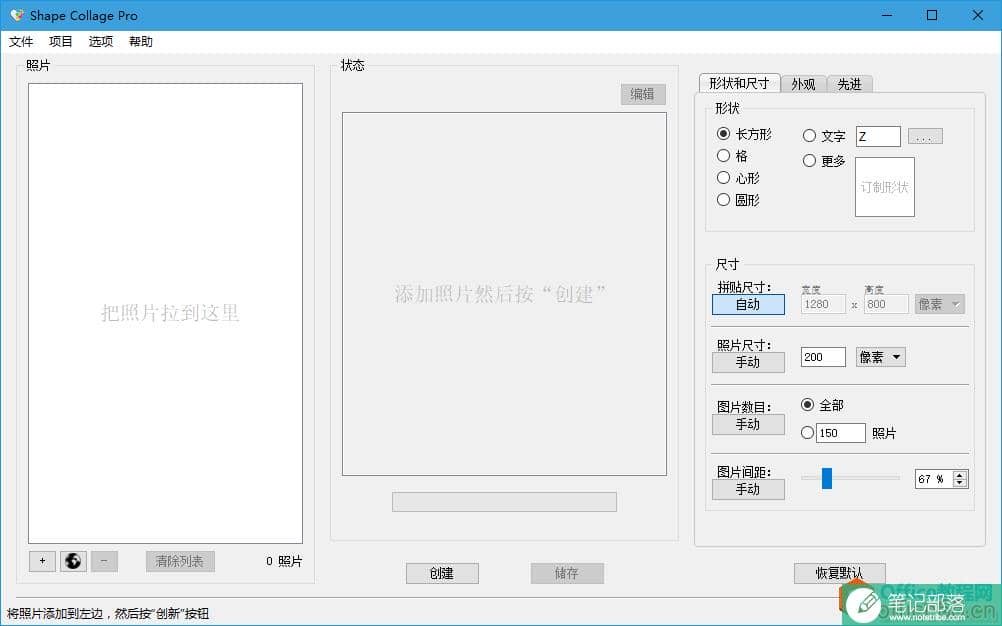Screen dimensions: 1002x626
Task: Click the 订制形状 custom shape box
Action: point(885,187)
